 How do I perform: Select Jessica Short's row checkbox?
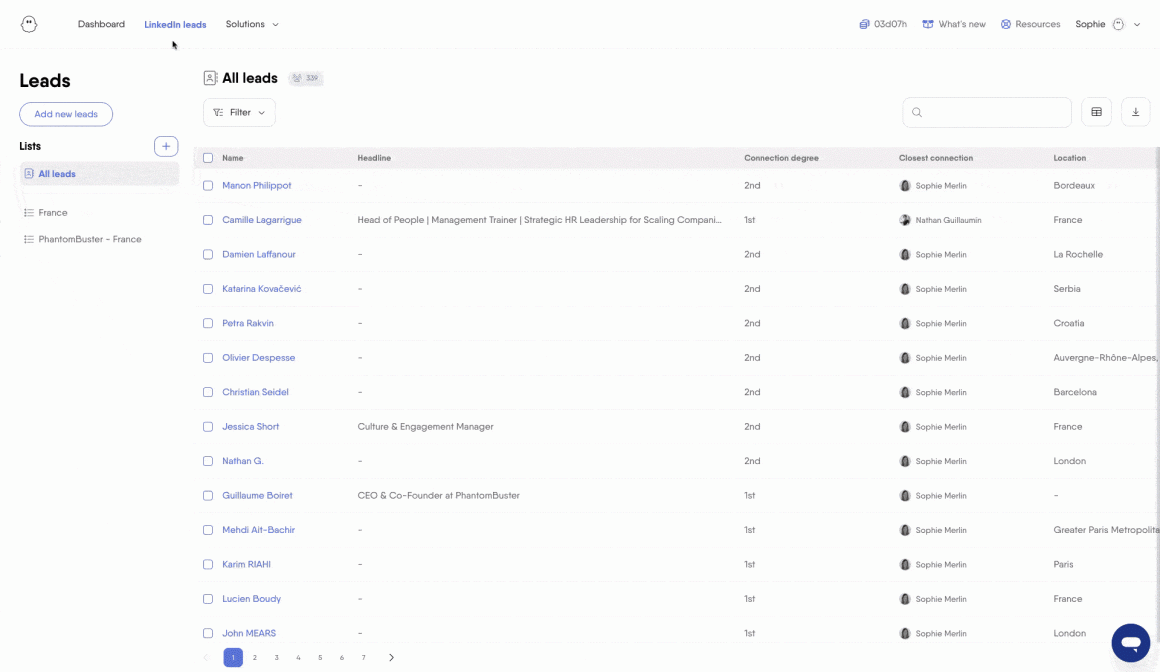point(208,426)
